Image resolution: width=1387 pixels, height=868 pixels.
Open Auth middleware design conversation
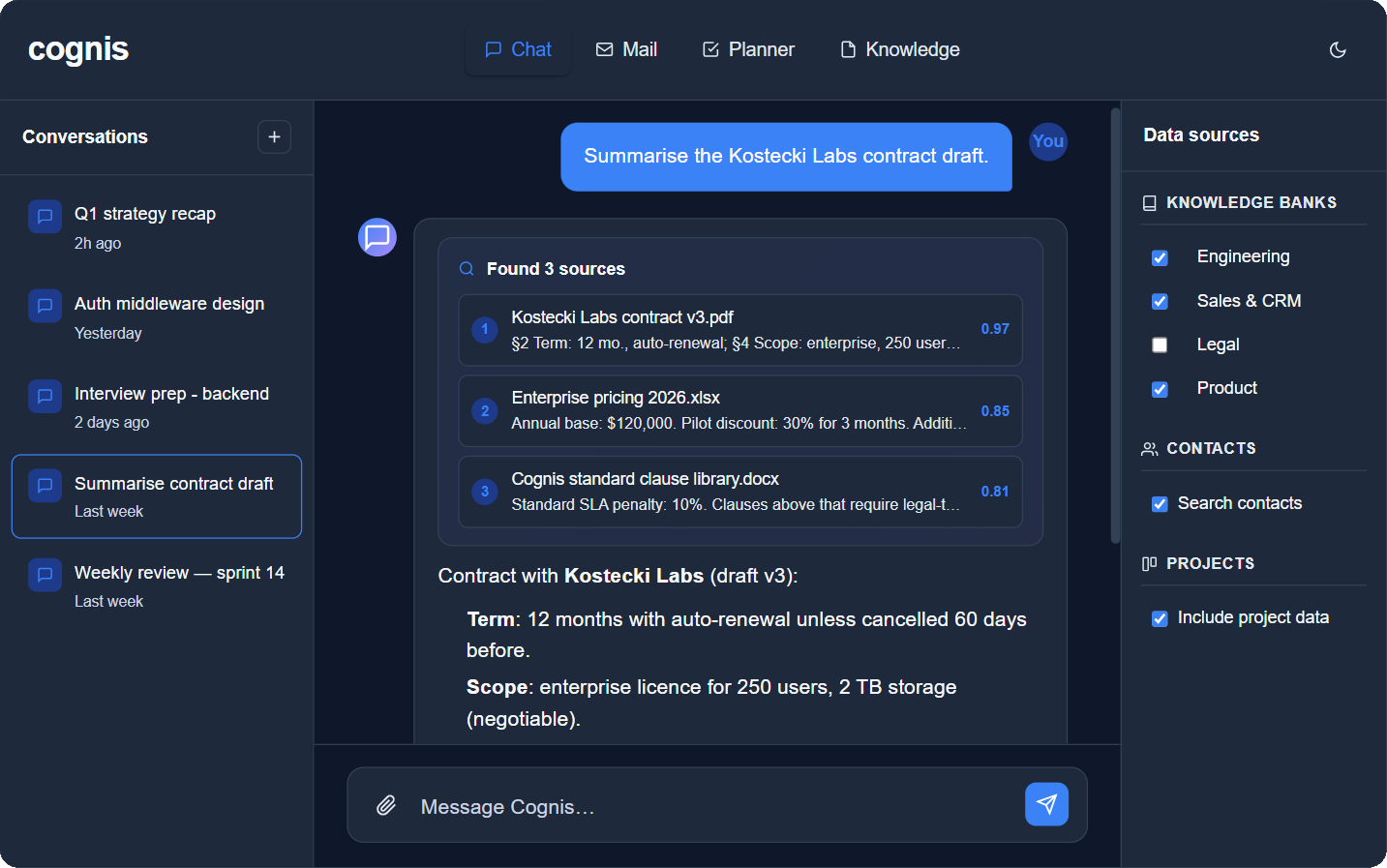coord(157,317)
